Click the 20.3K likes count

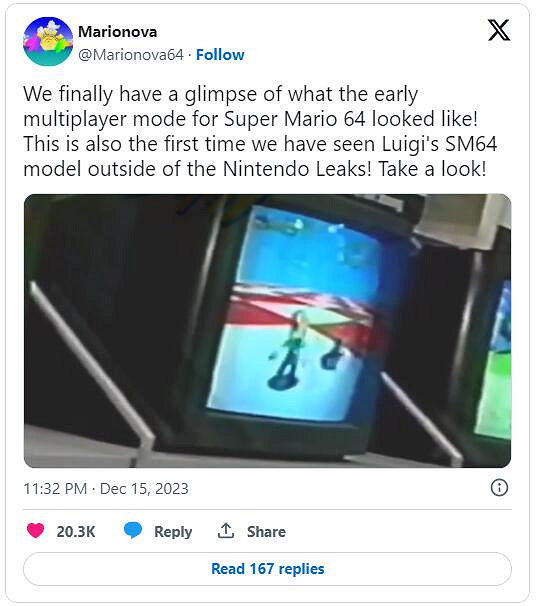click(76, 532)
